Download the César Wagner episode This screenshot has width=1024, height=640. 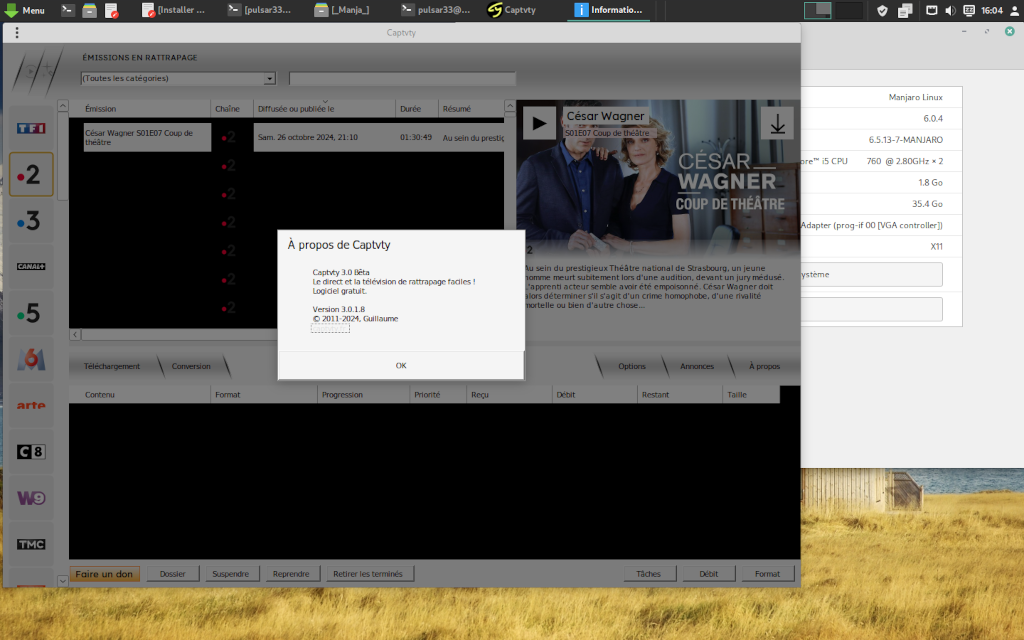click(777, 122)
